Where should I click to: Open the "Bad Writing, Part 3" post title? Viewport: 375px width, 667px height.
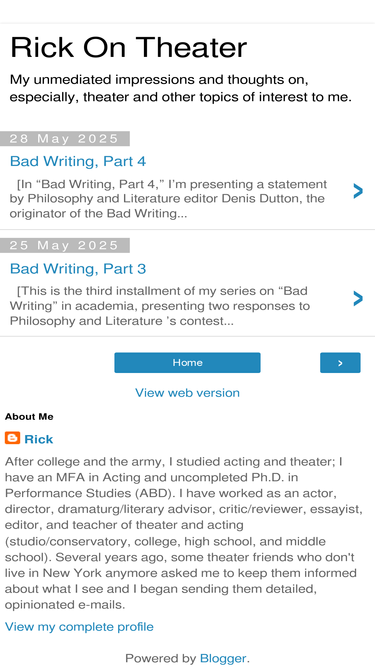click(x=78, y=268)
